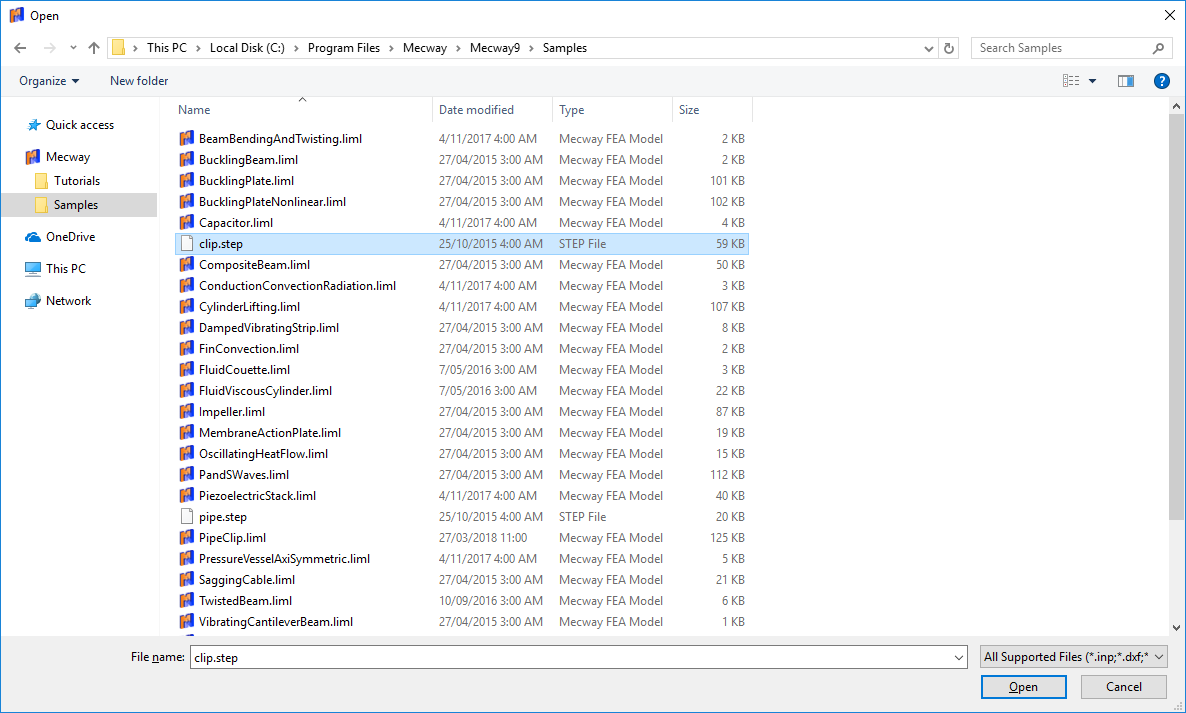Screen dimensions: 1186x713
Task: Click the FluidCouette.liml file icon
Action: point(187,370)
